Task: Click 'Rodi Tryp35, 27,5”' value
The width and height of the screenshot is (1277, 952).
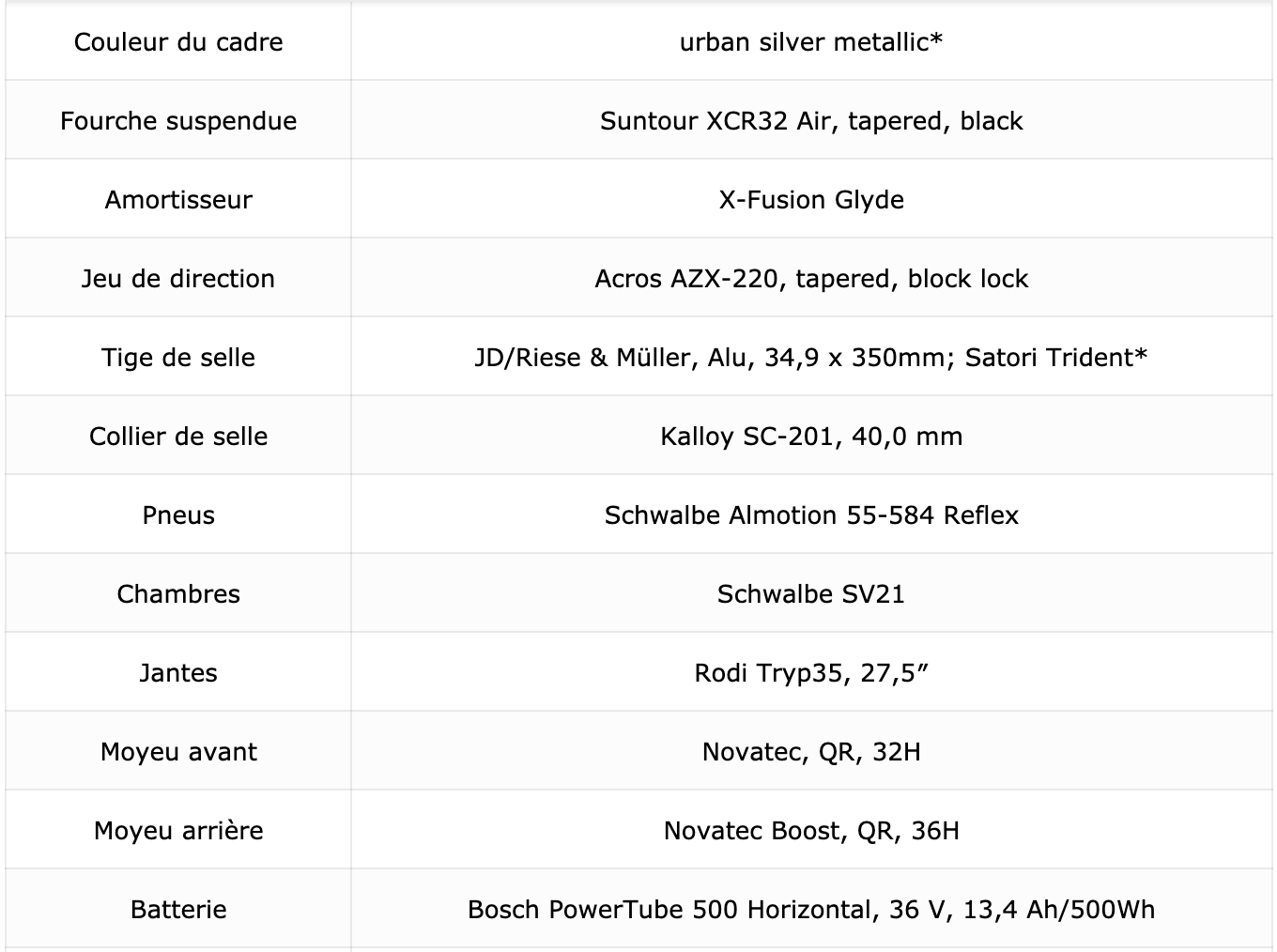Action: coord(811,672)
